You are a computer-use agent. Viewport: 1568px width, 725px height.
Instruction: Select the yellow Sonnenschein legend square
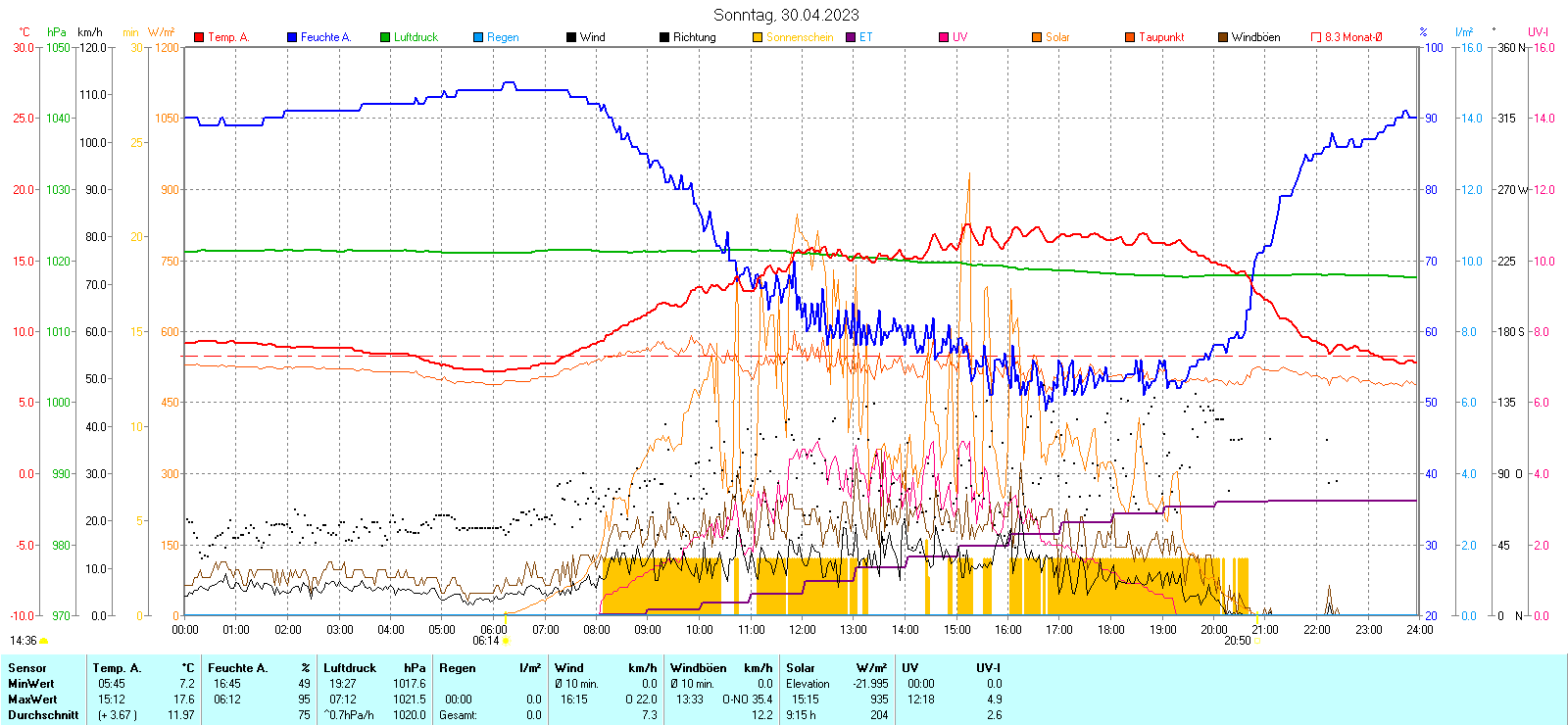click(758, 37)
